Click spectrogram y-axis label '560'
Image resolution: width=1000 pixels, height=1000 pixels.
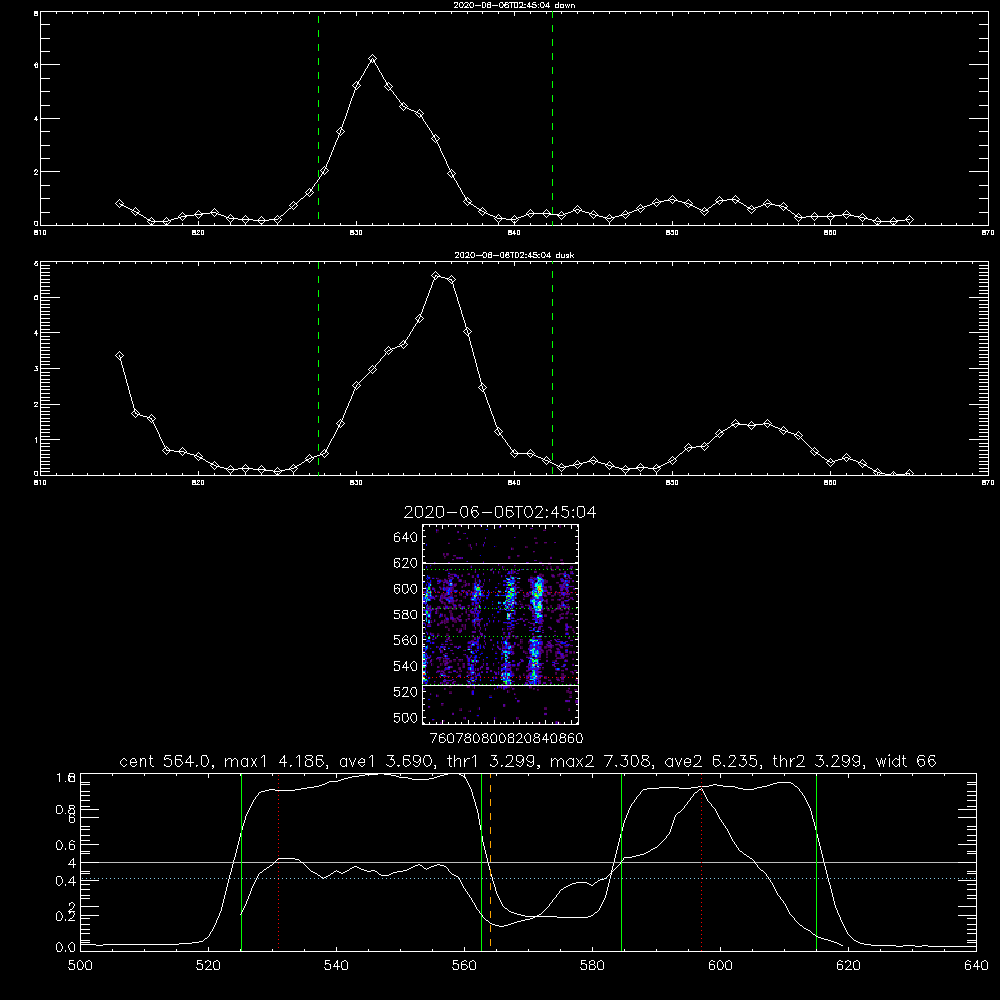[406, 640]
